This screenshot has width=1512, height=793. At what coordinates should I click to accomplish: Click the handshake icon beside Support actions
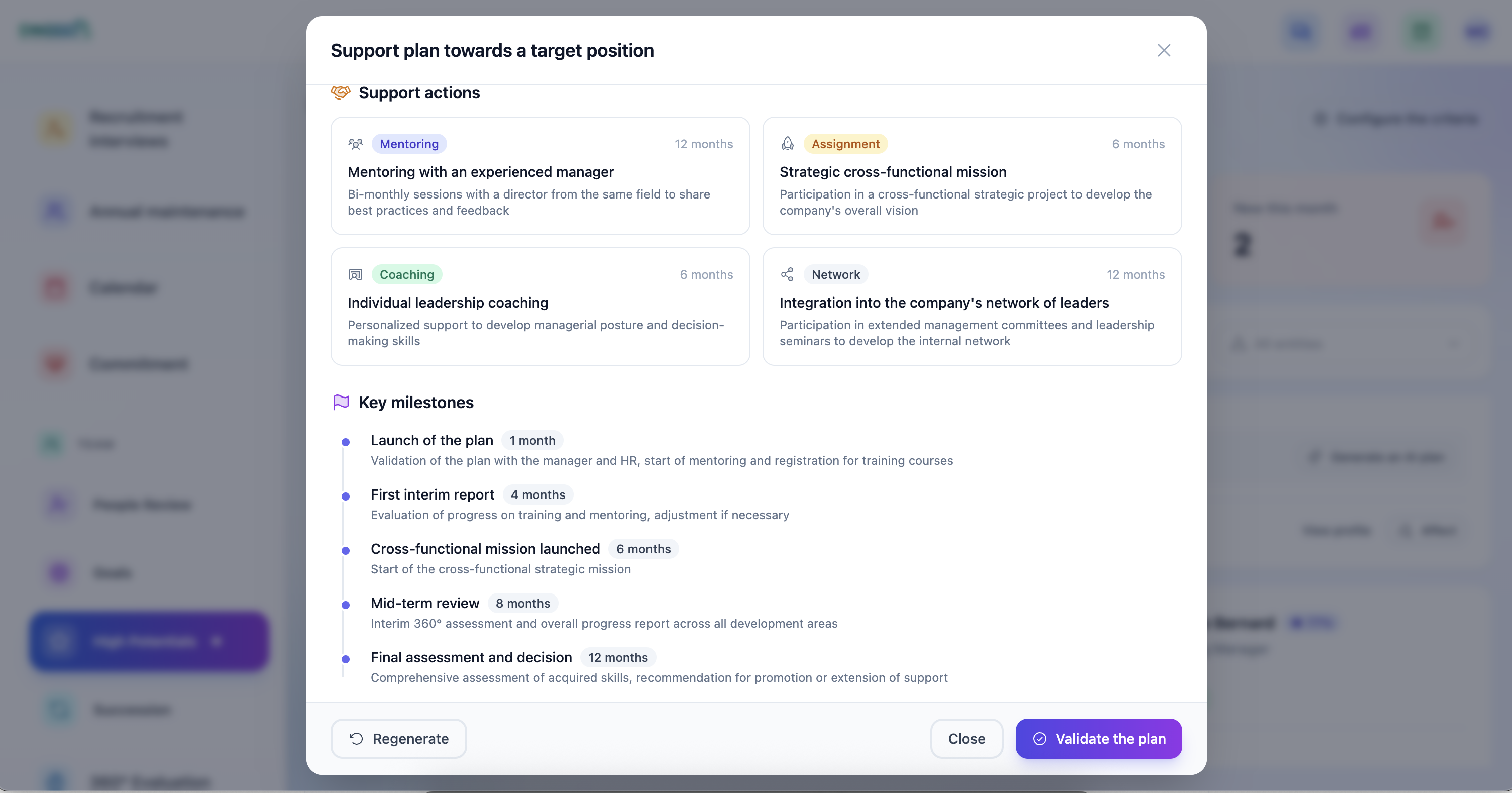(341, 93)
